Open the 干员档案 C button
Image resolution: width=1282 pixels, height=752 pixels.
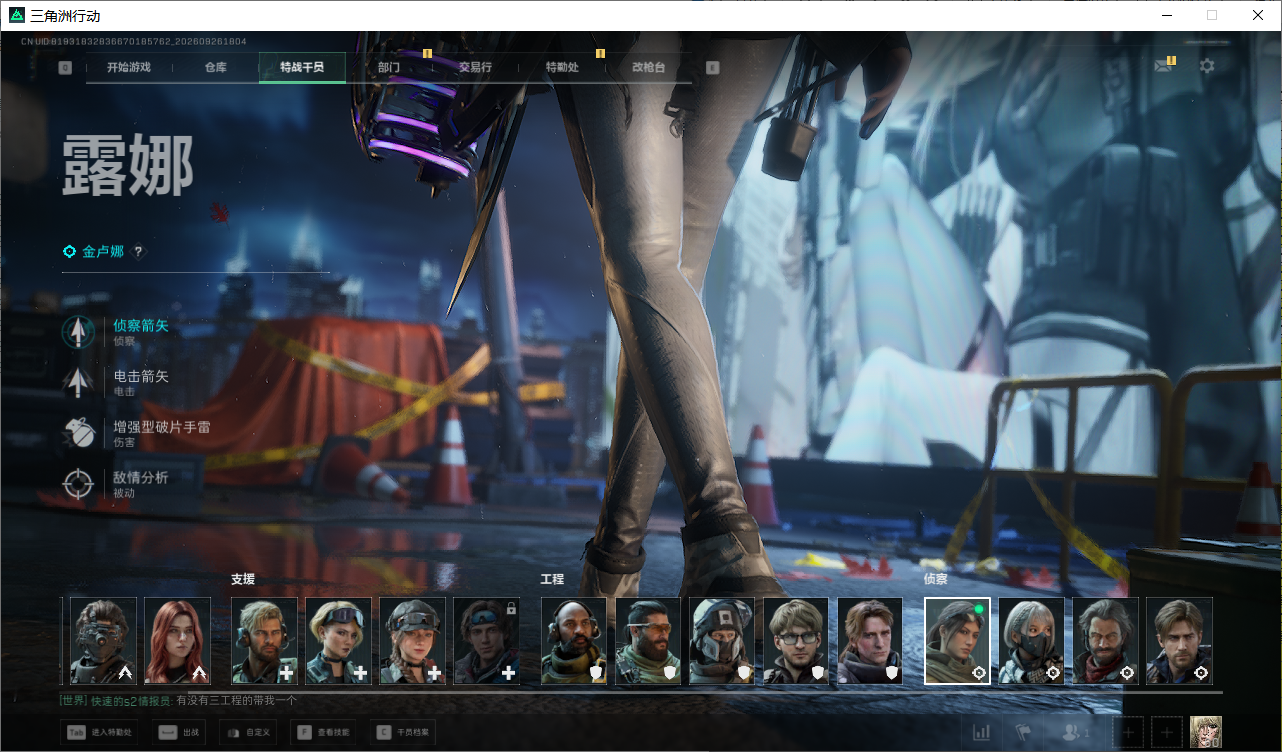tap(403, 732)
